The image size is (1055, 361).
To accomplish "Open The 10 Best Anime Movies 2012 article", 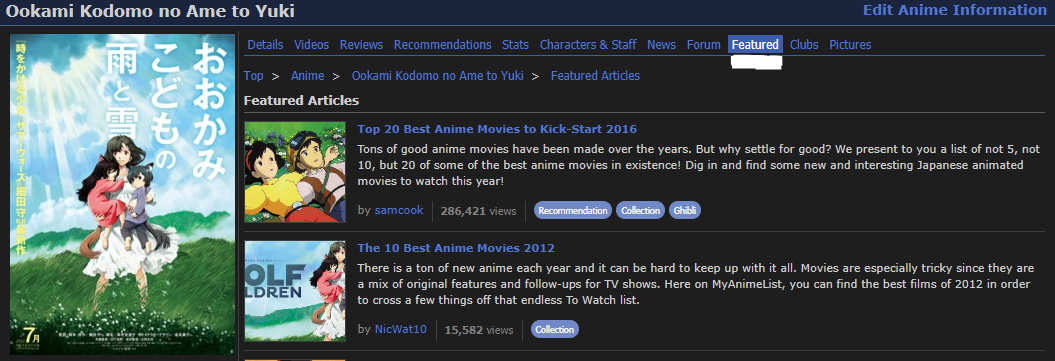I will [456, 248].
